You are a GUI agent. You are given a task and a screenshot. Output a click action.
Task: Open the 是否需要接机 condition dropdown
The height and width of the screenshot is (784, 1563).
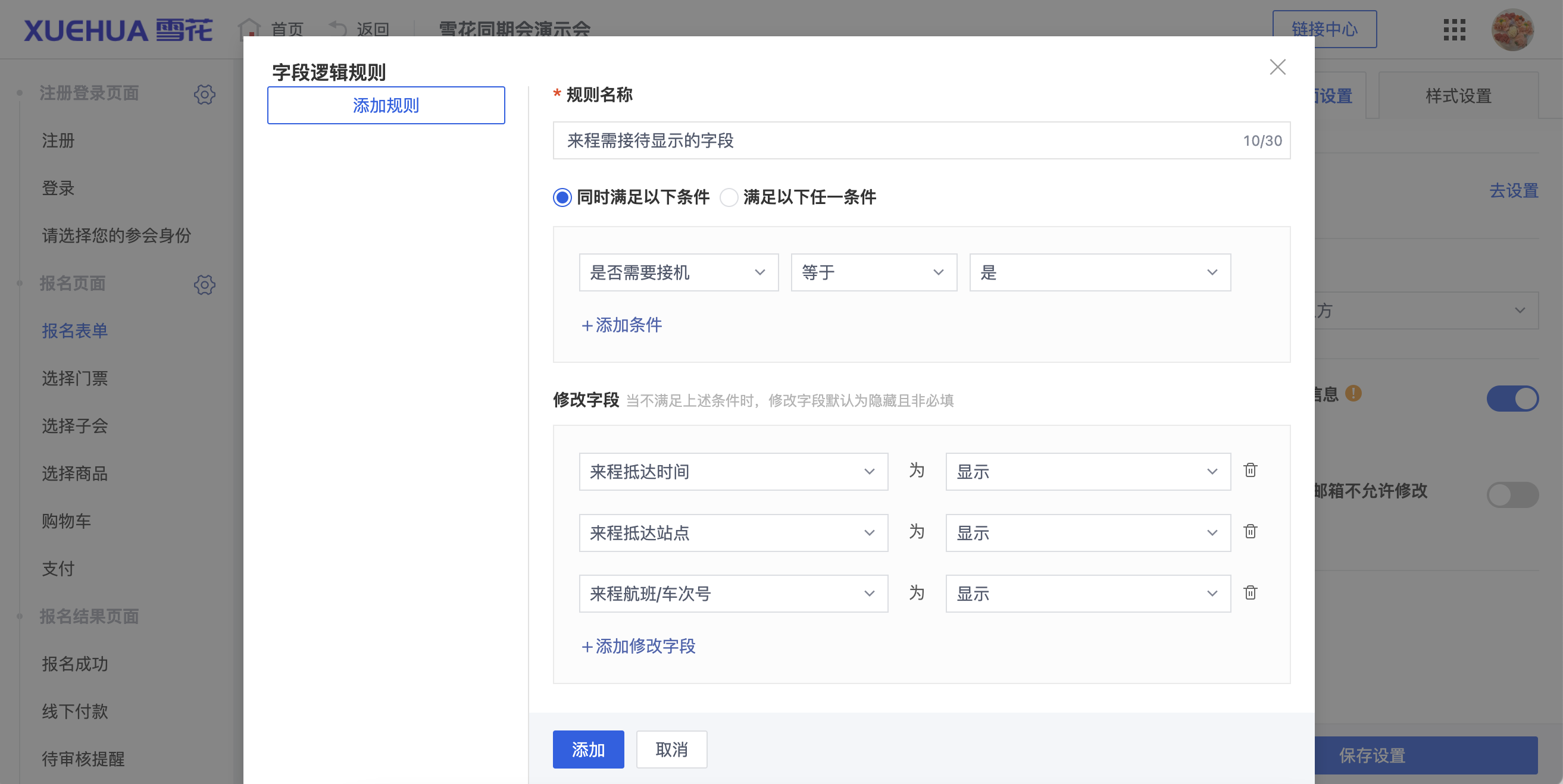(679, 272)
